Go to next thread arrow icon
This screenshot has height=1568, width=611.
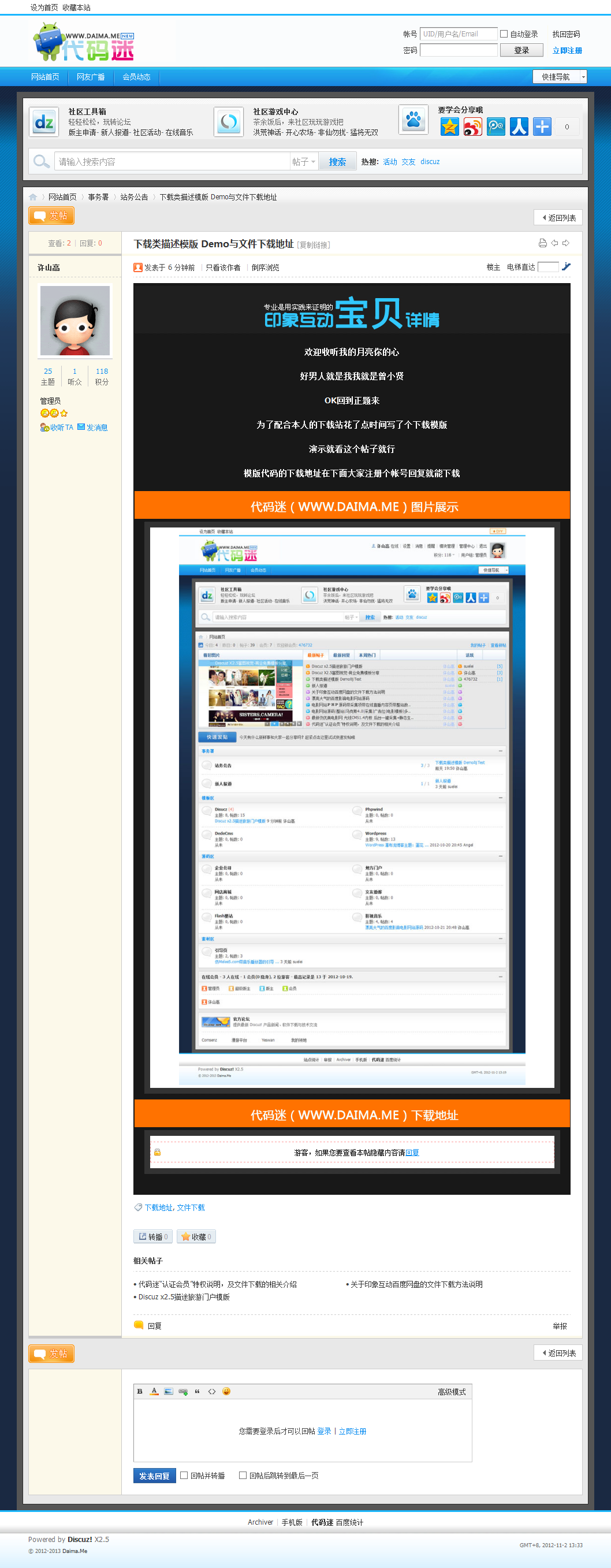coord(566,243)
